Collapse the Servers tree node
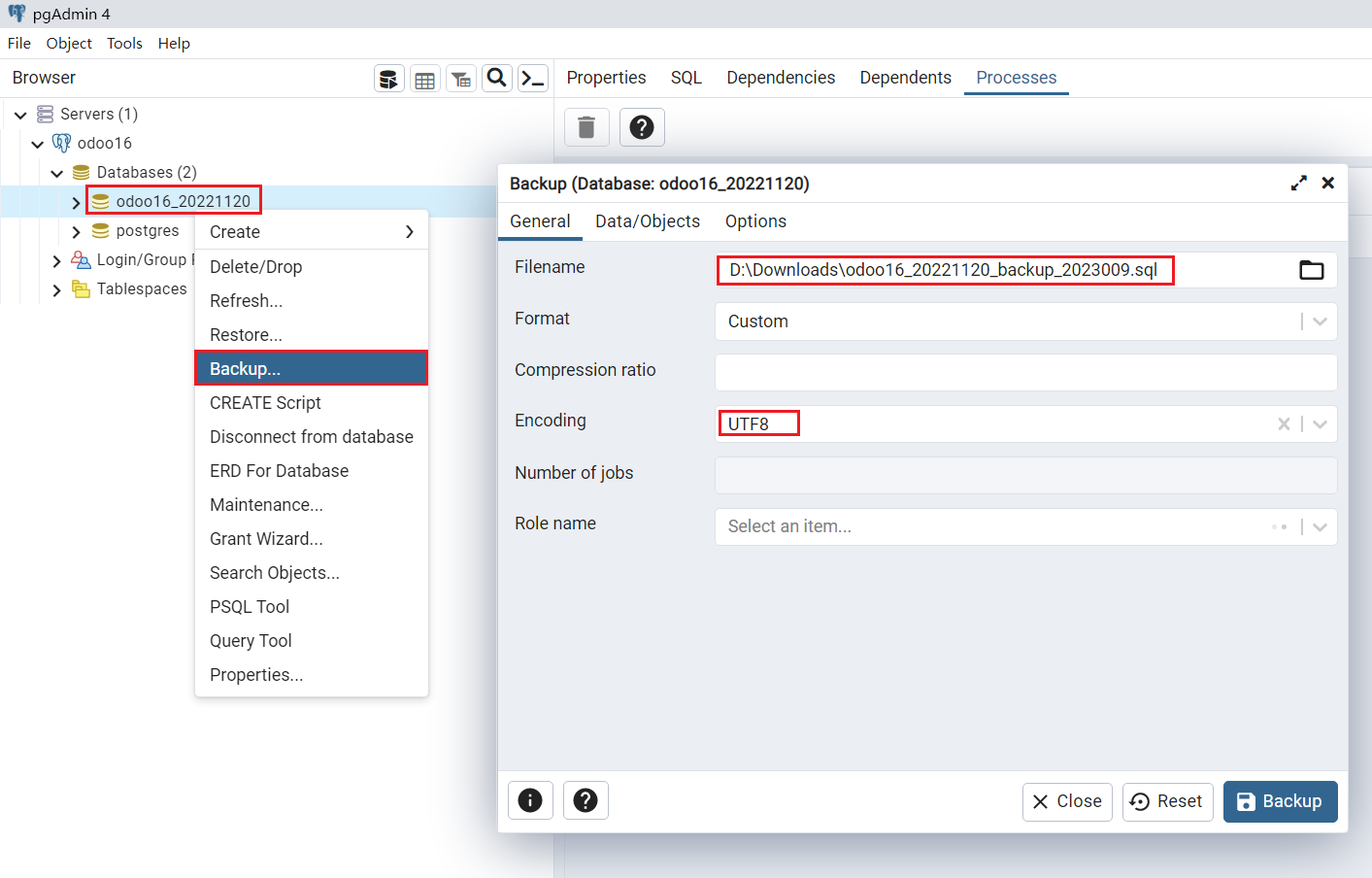The image size is (1372, 878). (x=20, y=116)
